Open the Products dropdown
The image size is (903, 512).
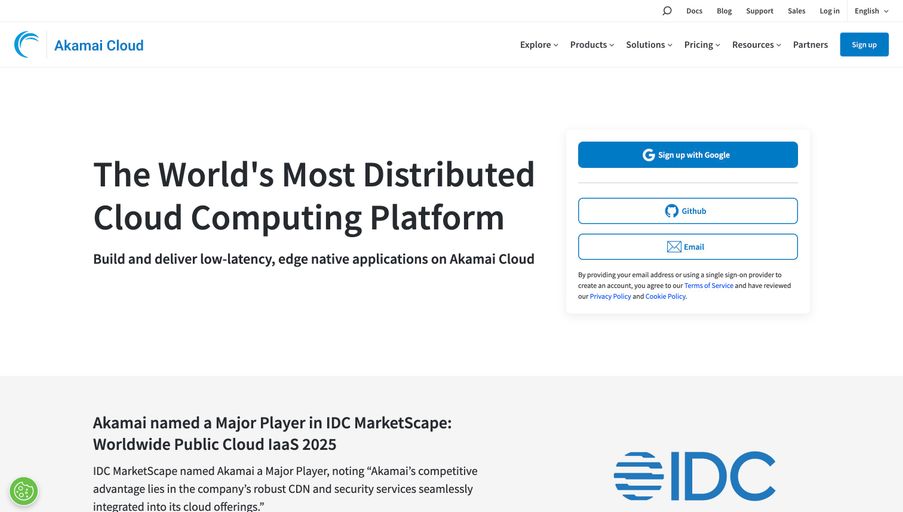592,45
